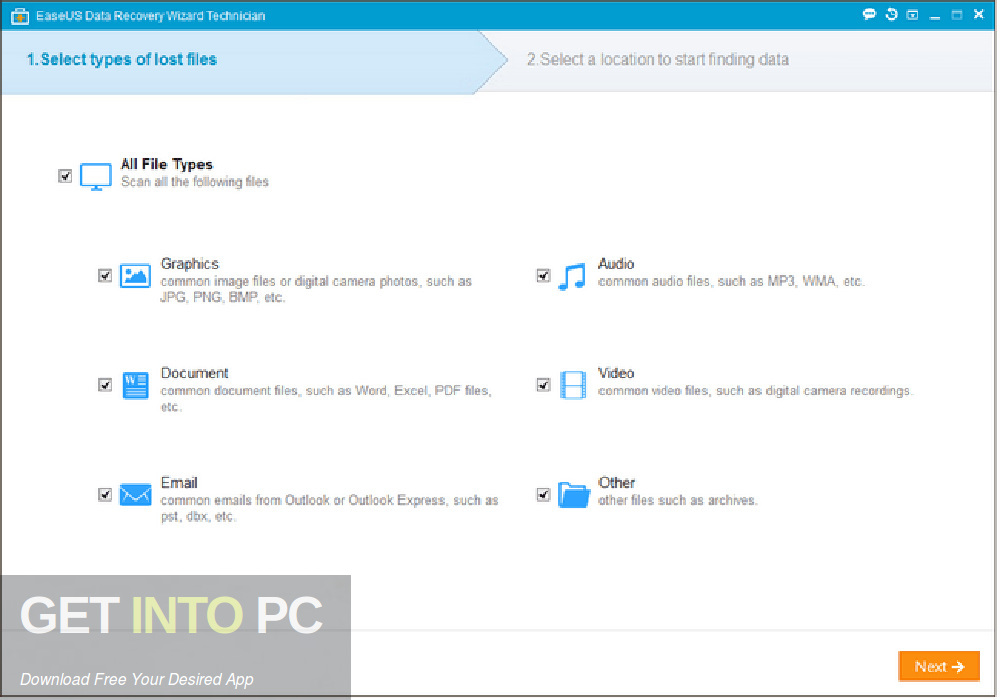Click 'Scan all the following files' text

pyautogui.click(x=195, y=182)
